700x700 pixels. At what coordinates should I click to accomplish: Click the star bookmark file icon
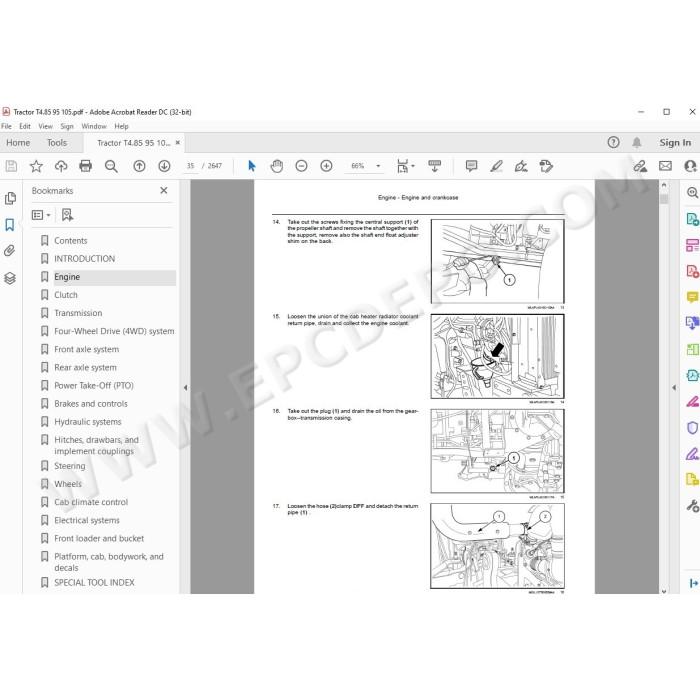(36, 166)
